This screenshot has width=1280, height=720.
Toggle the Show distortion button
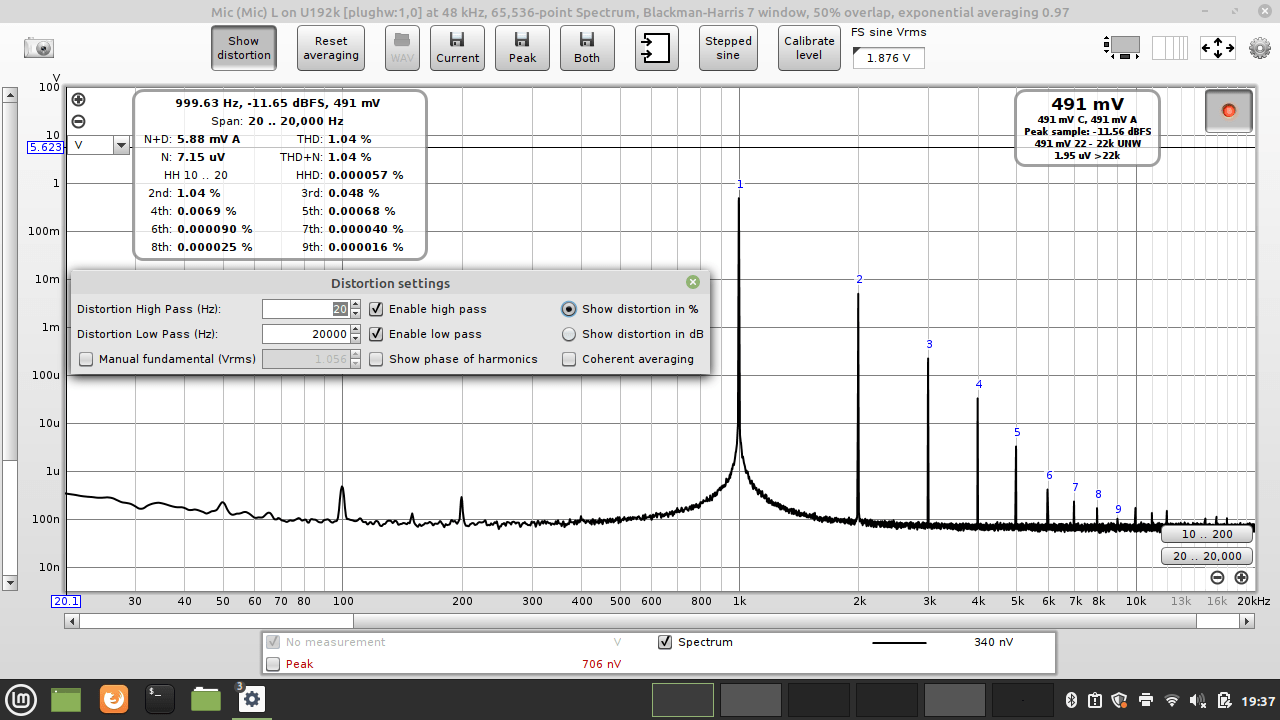[x=243, y=47]
